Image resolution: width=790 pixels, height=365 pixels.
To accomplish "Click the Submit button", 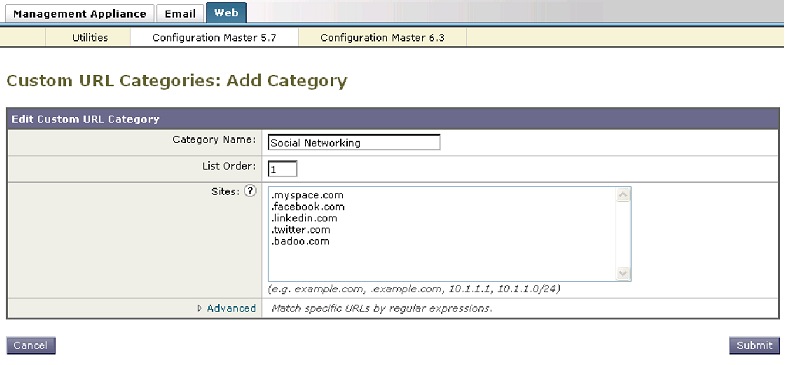I will point(754,345).
